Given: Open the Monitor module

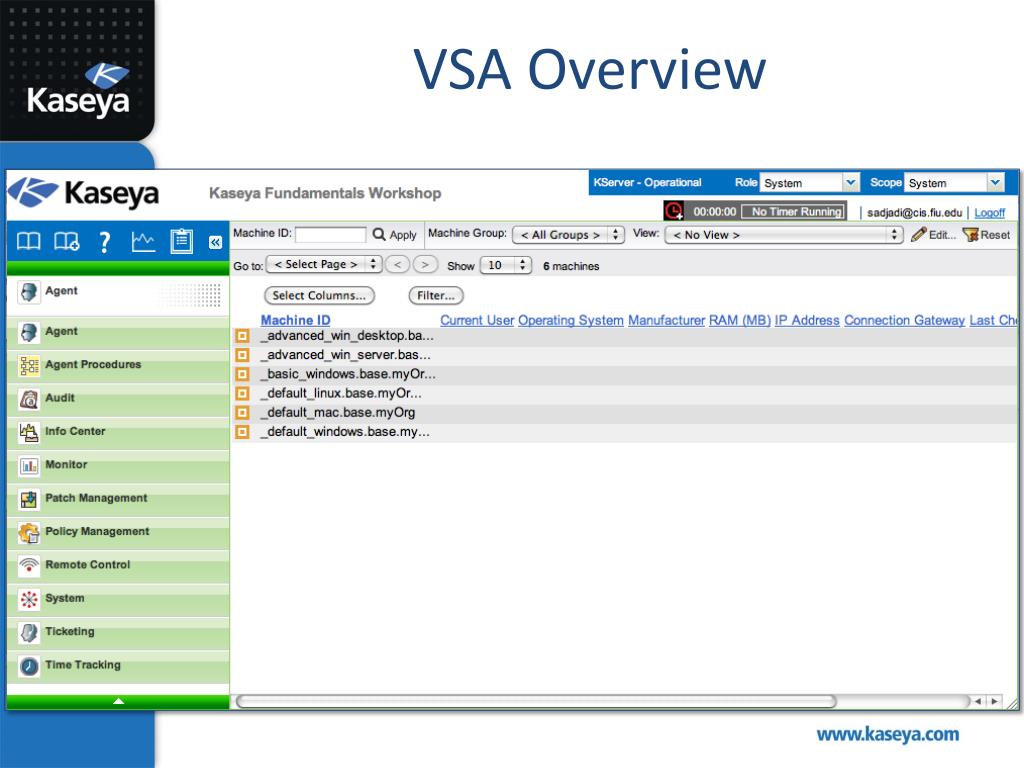Looking at the screenshot, I should coord(118,465).
